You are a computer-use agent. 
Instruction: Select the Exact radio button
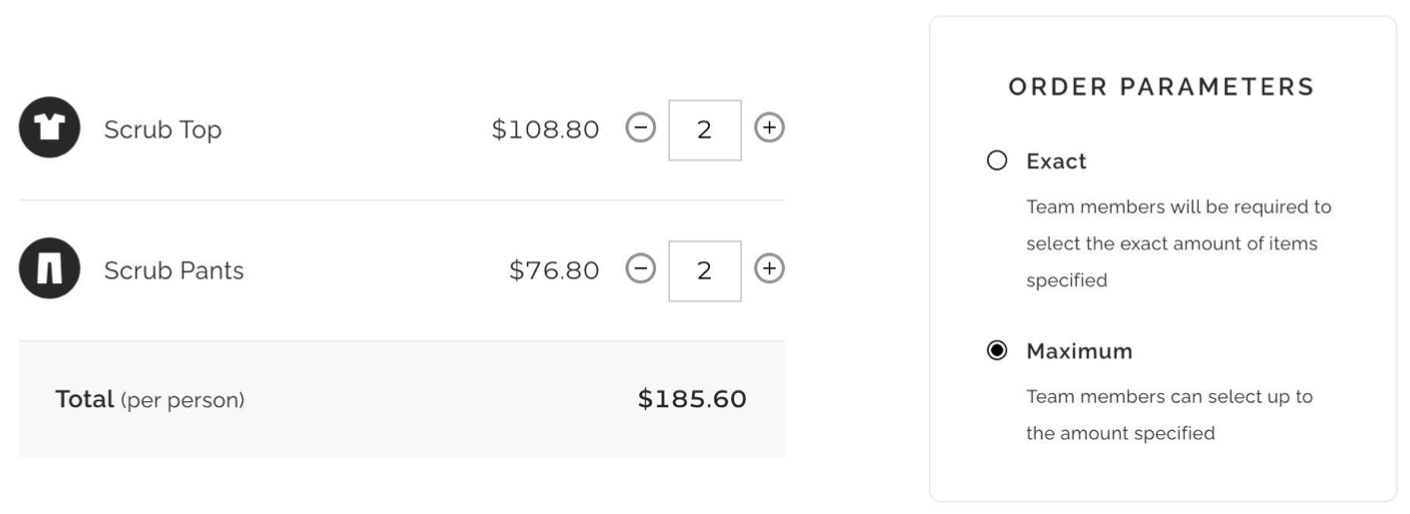(996, 161)
